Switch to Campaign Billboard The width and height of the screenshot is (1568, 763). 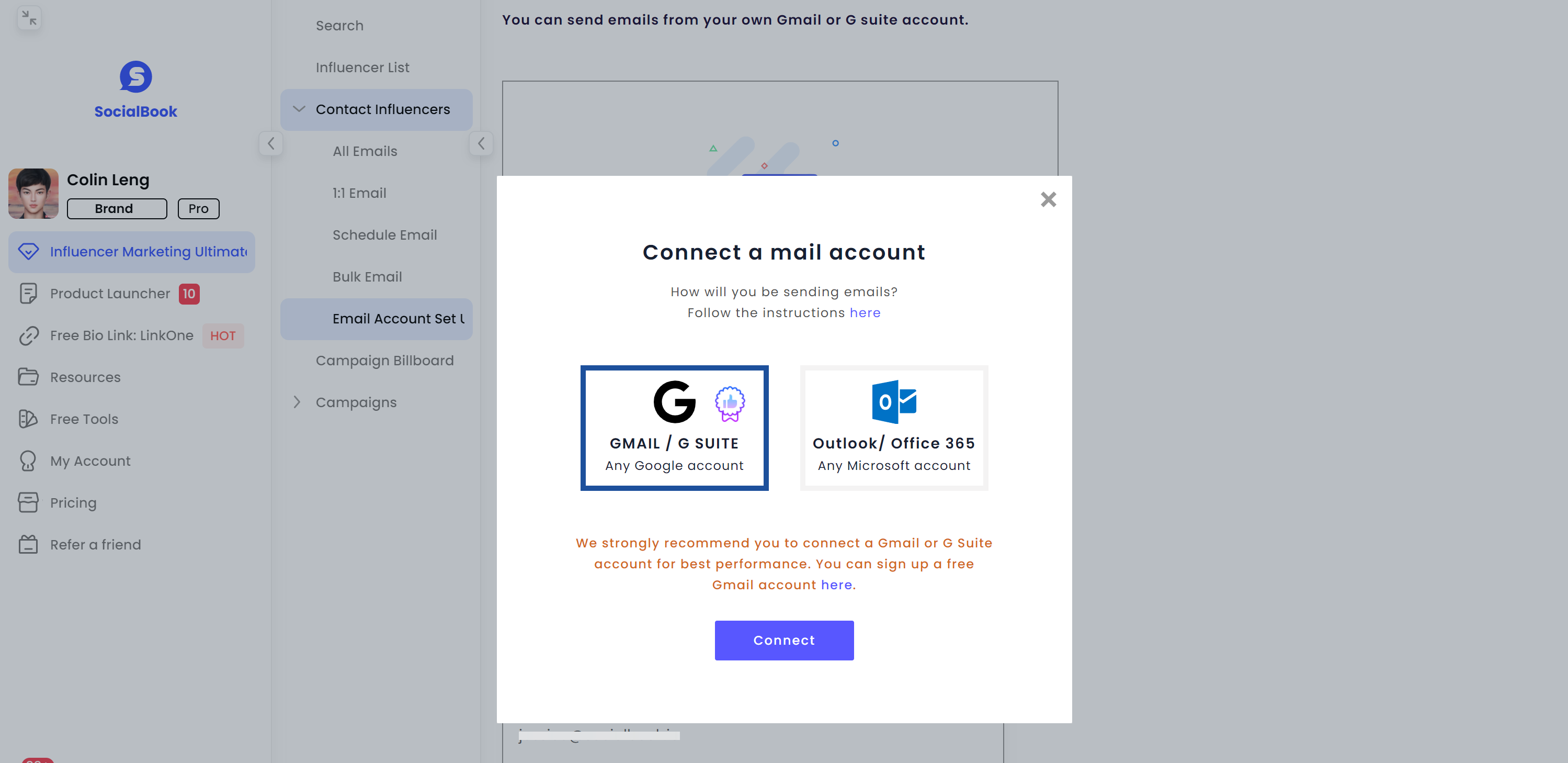coord(385,360)
